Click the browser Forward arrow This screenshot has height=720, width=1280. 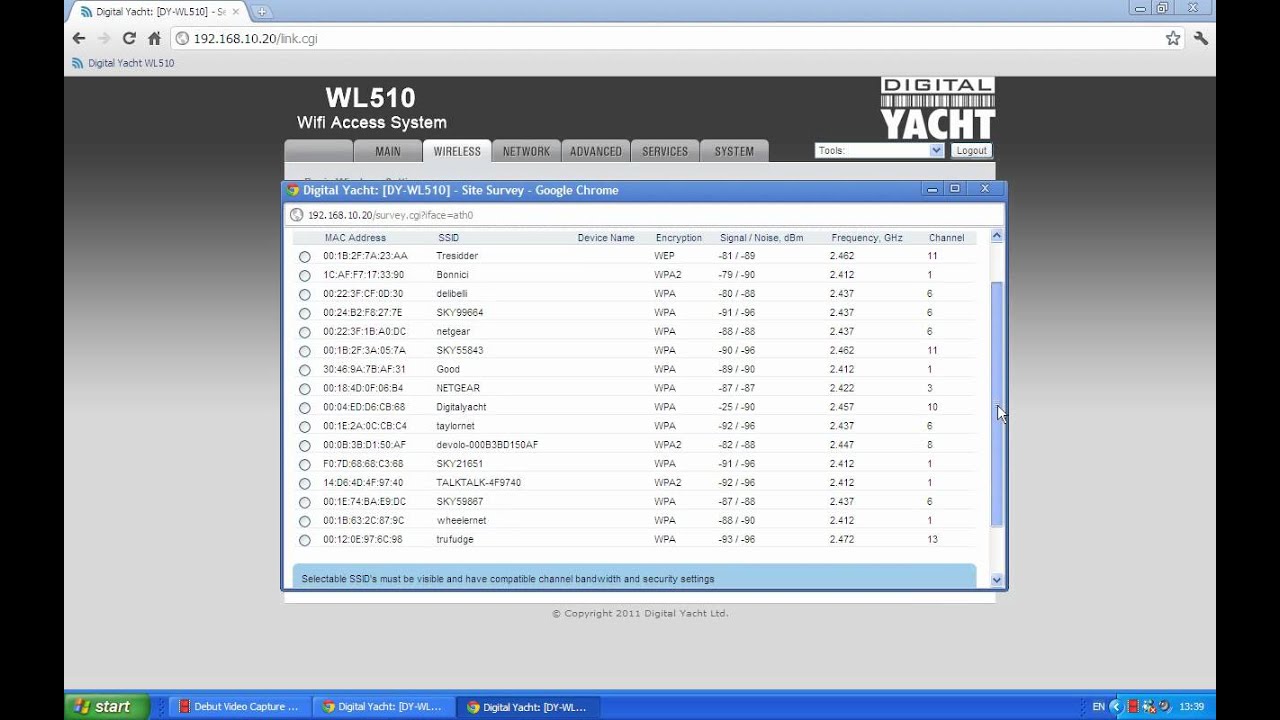pos(104,38)
